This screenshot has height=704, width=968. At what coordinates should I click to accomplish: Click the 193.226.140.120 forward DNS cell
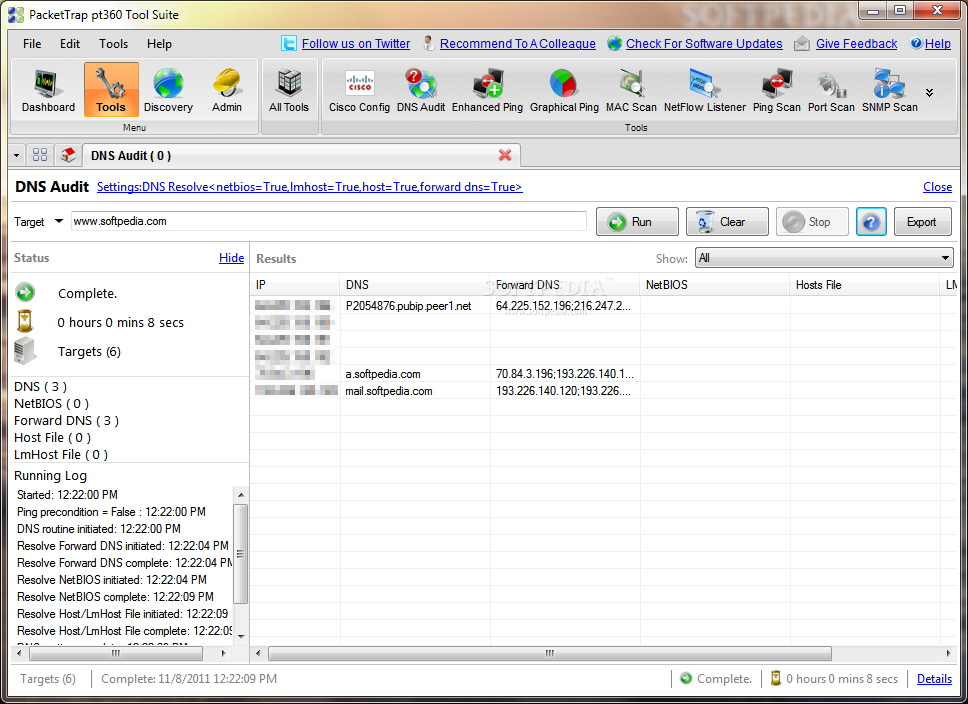(x=564, y=391)
